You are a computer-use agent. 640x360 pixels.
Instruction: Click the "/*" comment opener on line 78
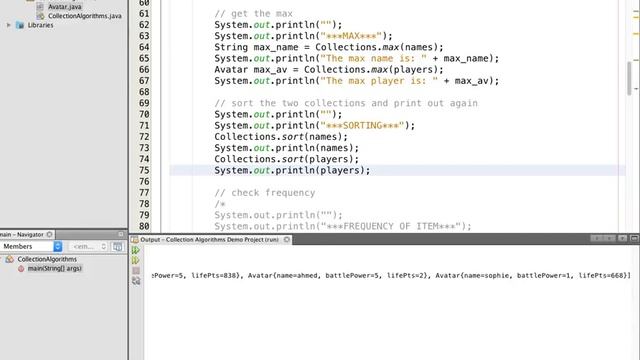coord(220,204)
